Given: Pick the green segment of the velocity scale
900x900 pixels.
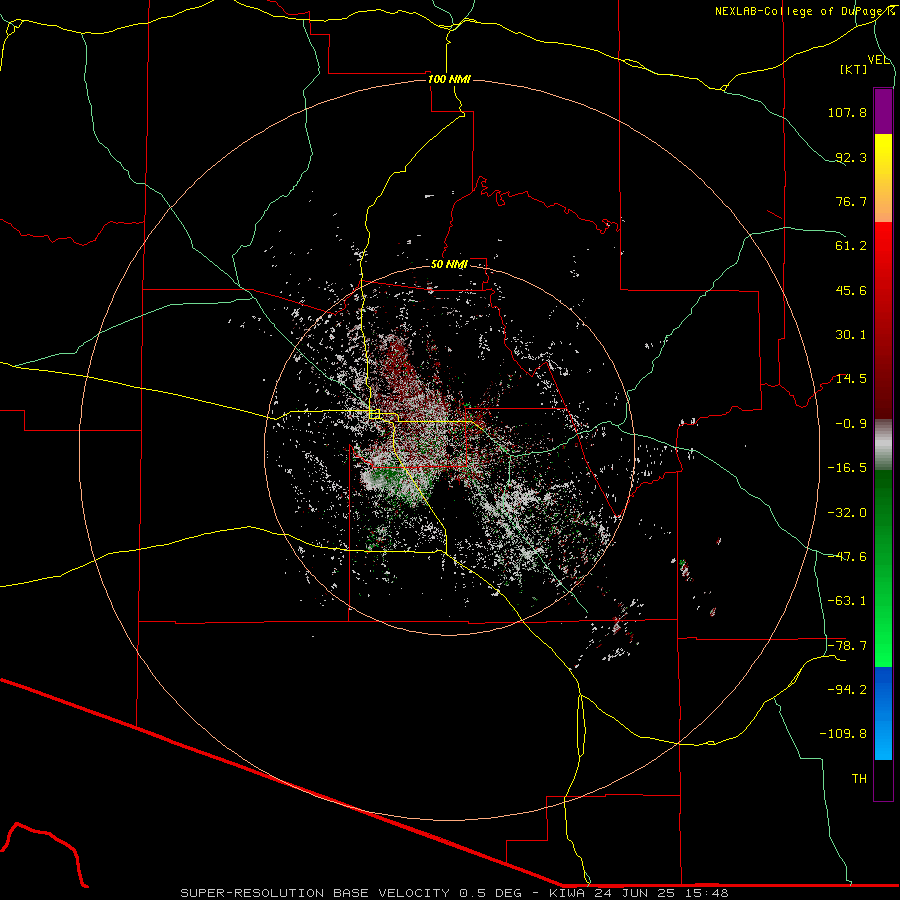Looking at the screenshot, I should (883, 568).
